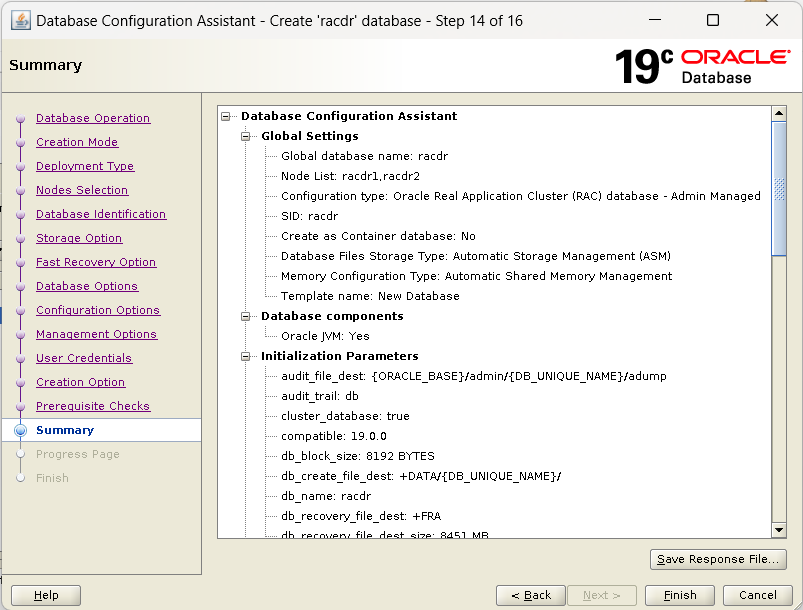Select the Configuration type RAC row
The width and height of the screenshot is (803, 610).
tap(521, 196)
